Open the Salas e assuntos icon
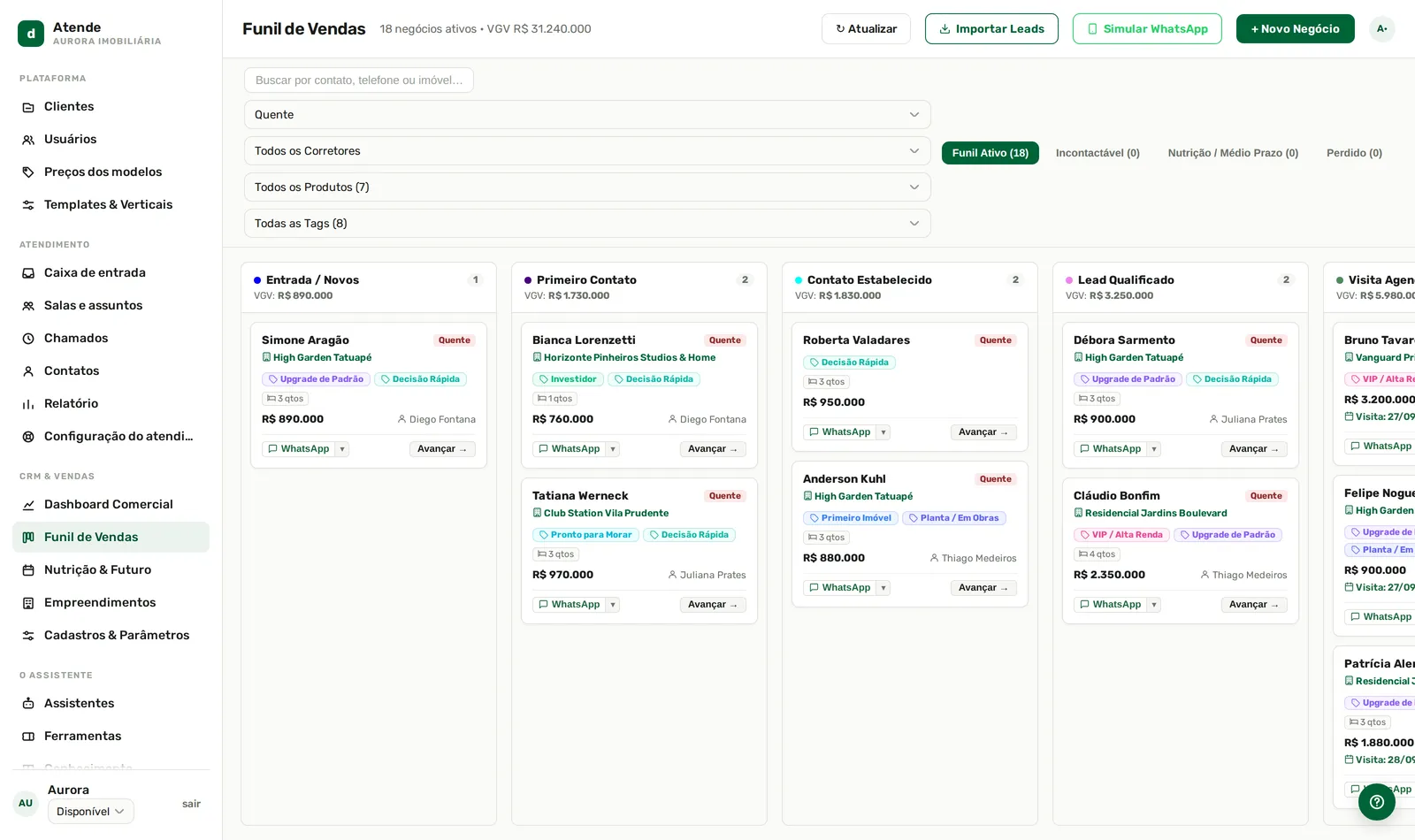The image size is (1415, 840). click(28, 306)
